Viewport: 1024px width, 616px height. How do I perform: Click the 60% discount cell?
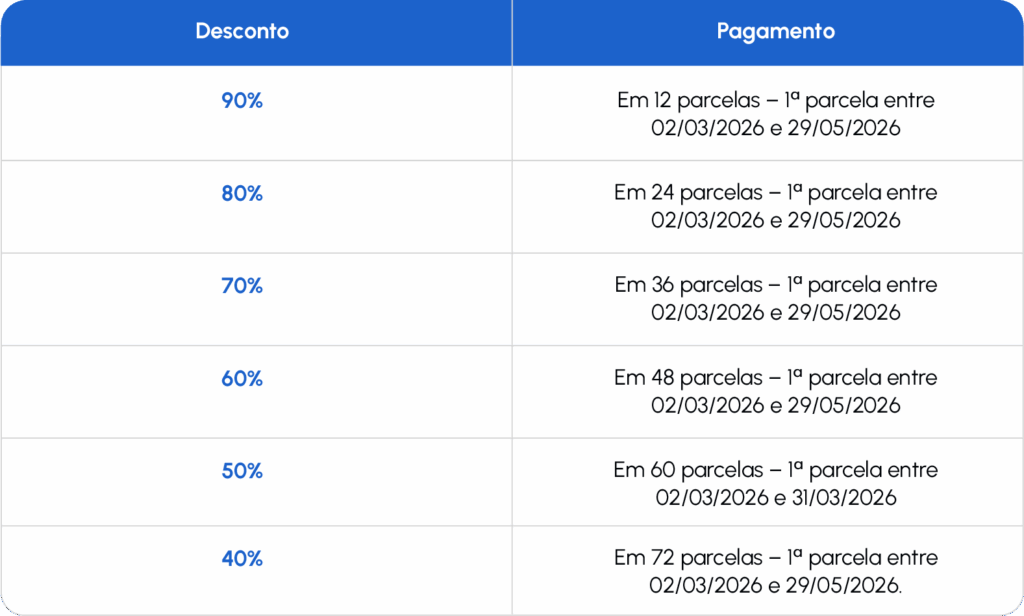(x=242, y=379)
